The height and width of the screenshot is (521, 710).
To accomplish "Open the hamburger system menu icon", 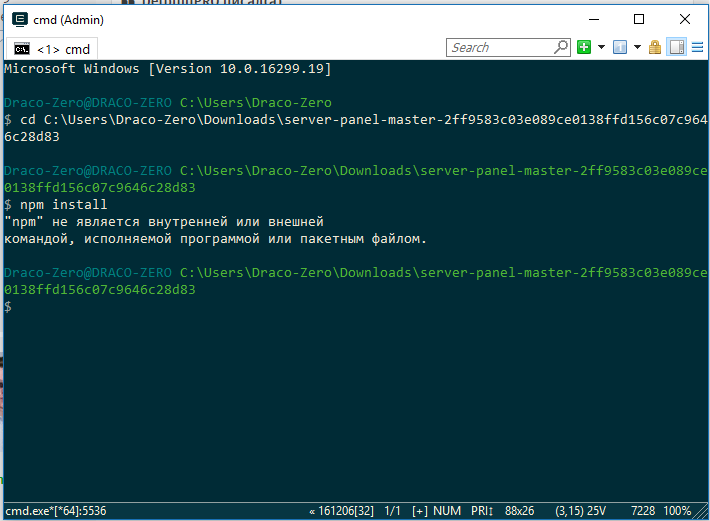I will tap(697, 47).
